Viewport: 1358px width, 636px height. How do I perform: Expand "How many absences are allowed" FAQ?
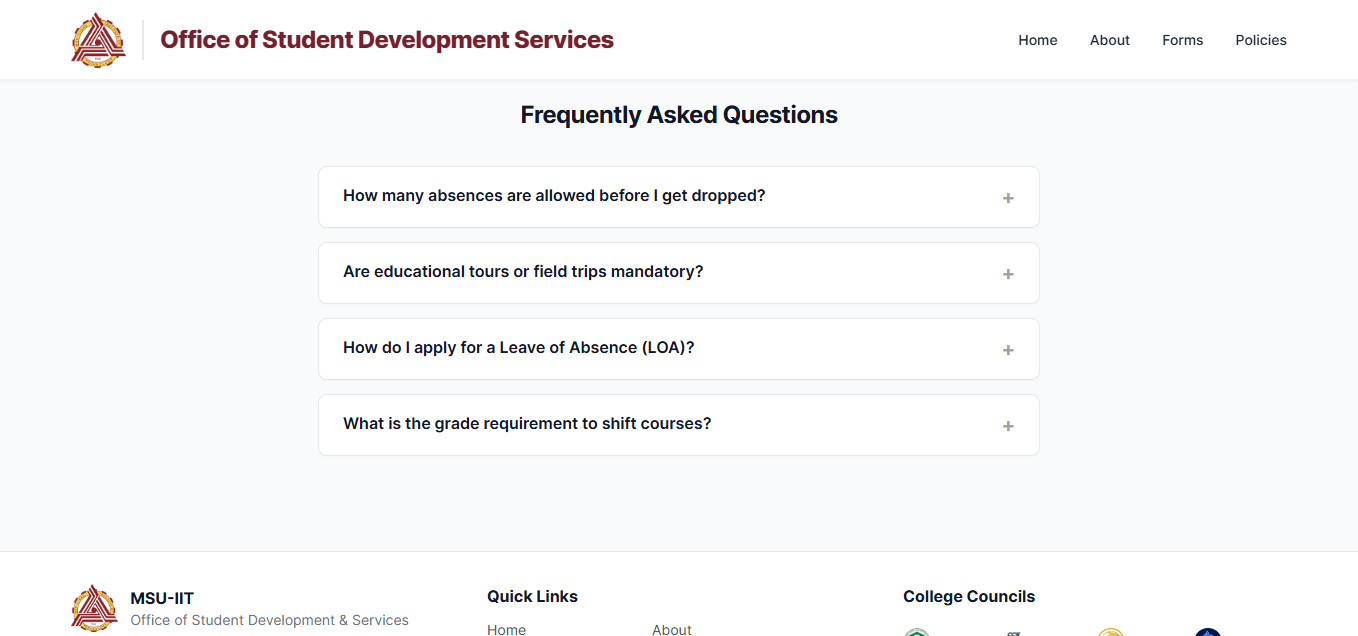554,196
